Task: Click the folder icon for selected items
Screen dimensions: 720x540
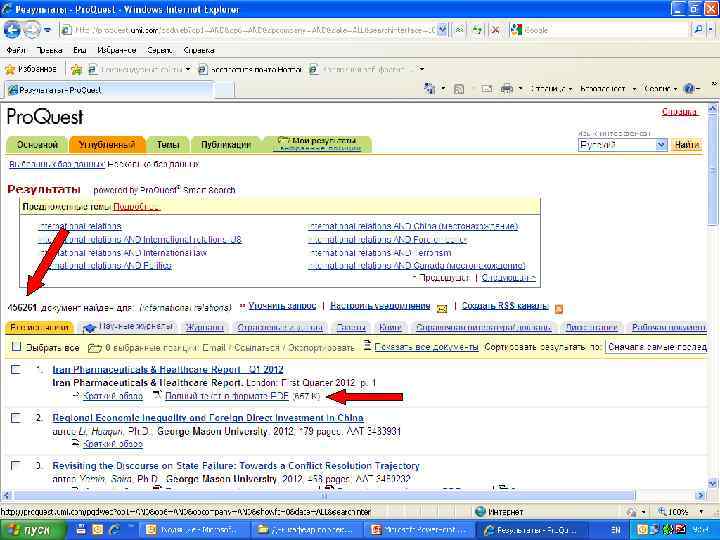Action: pyautogui.click(x=95, y=348)
